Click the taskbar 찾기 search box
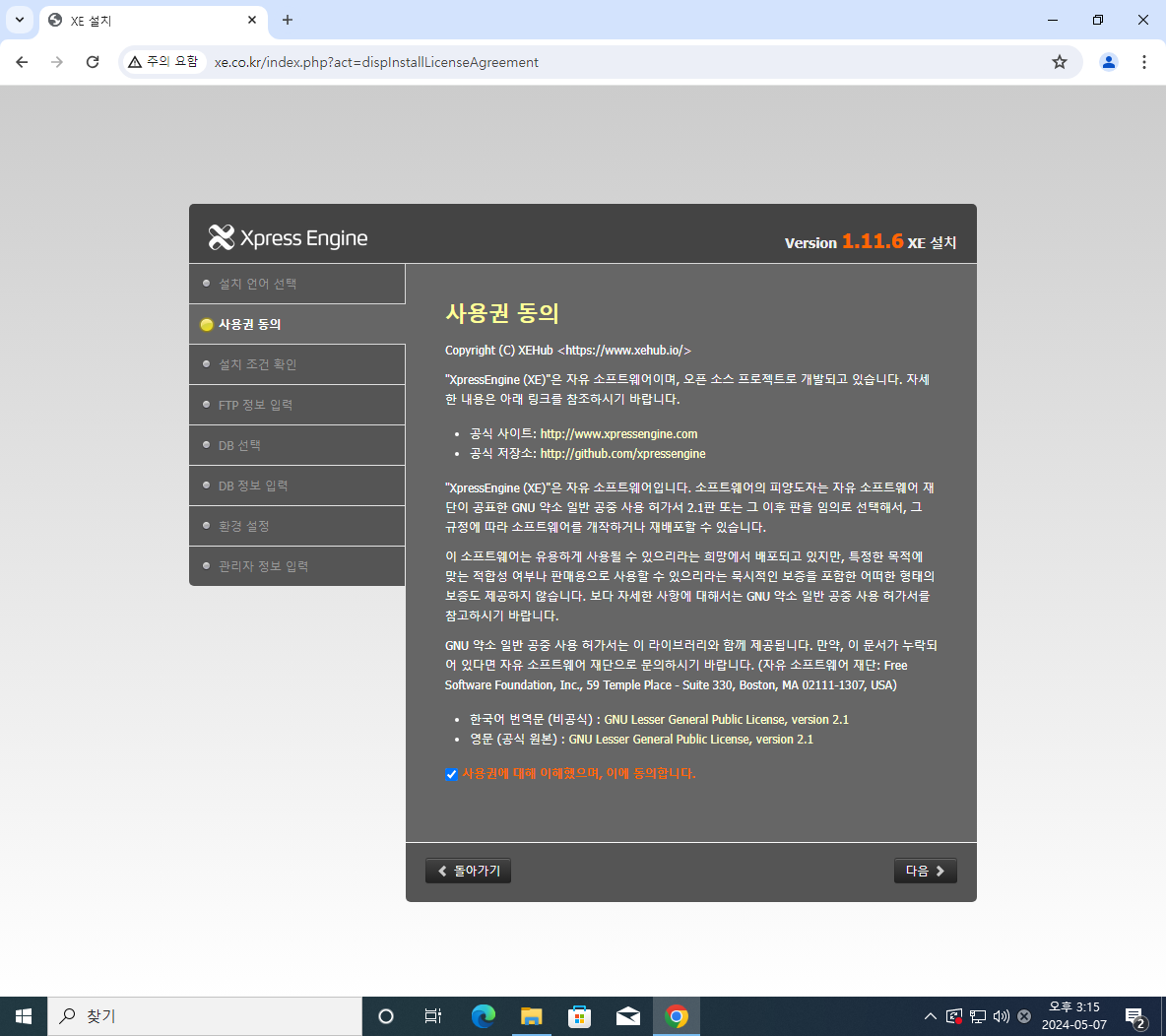Screen dimensions: 1166x1036 tap(205, 1016)
